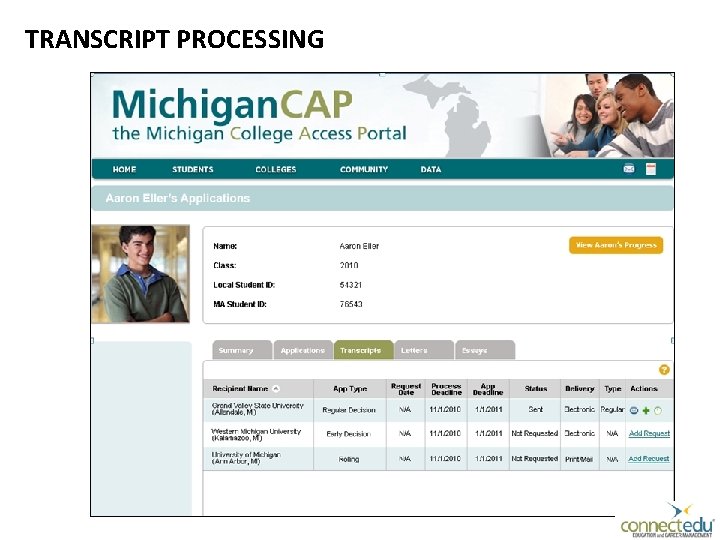
Task: Click the Class value 2010
Action: 349,265
